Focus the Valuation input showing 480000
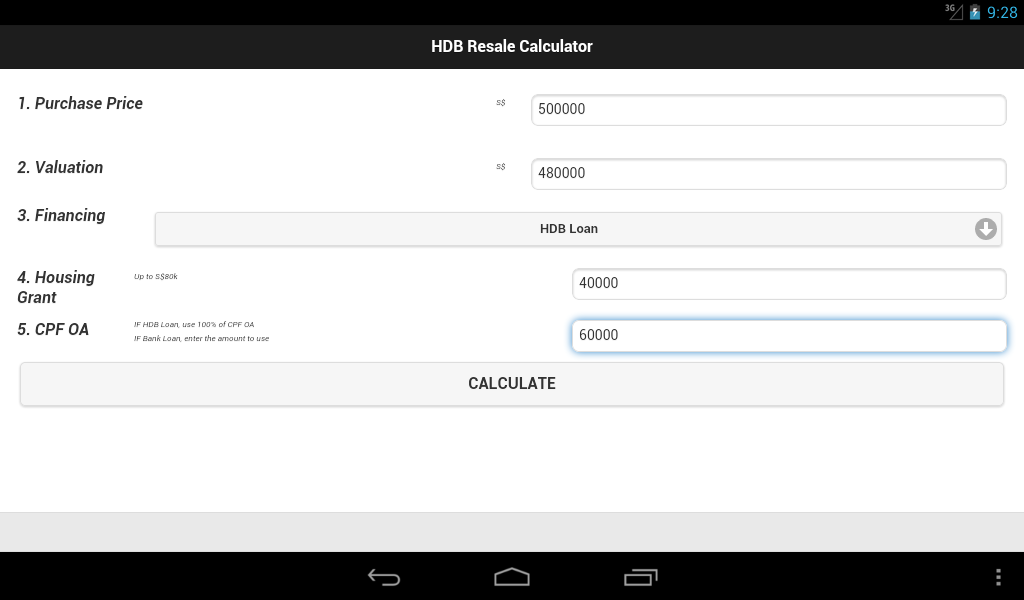The height and width of the screenshot is (600, 1024). [769, 174]
